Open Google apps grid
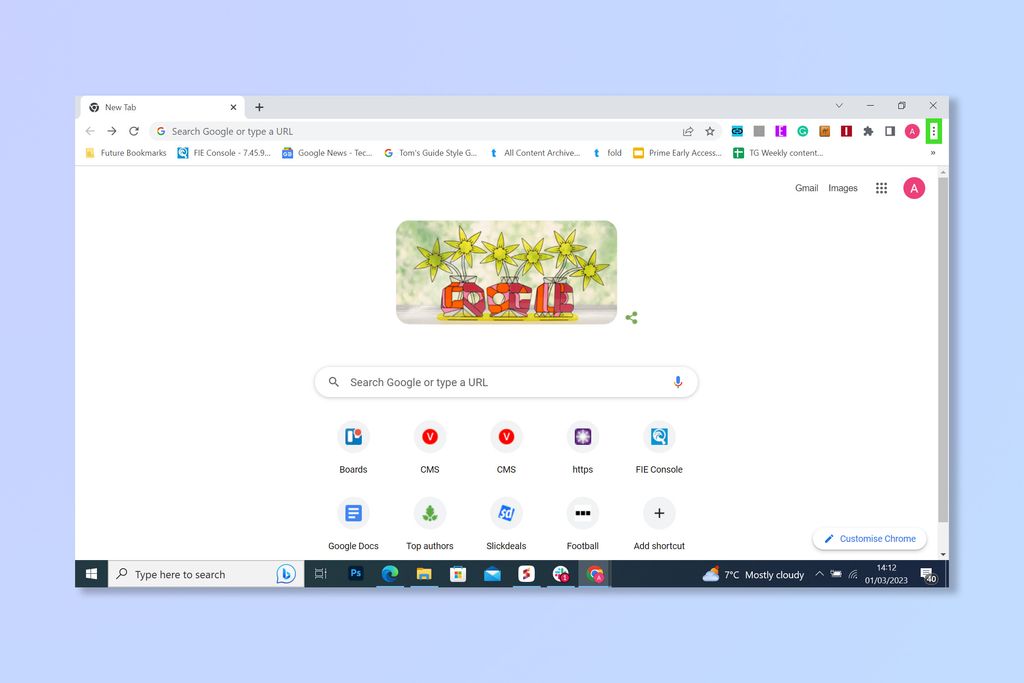 click(x=881, y=188)
